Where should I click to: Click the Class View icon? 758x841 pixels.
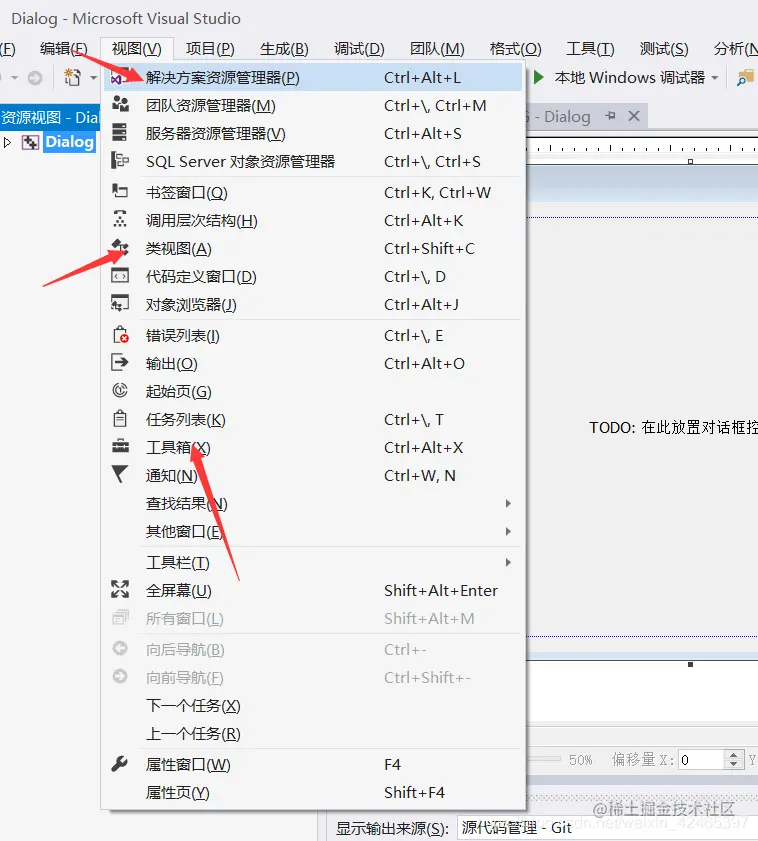point(120,247)
